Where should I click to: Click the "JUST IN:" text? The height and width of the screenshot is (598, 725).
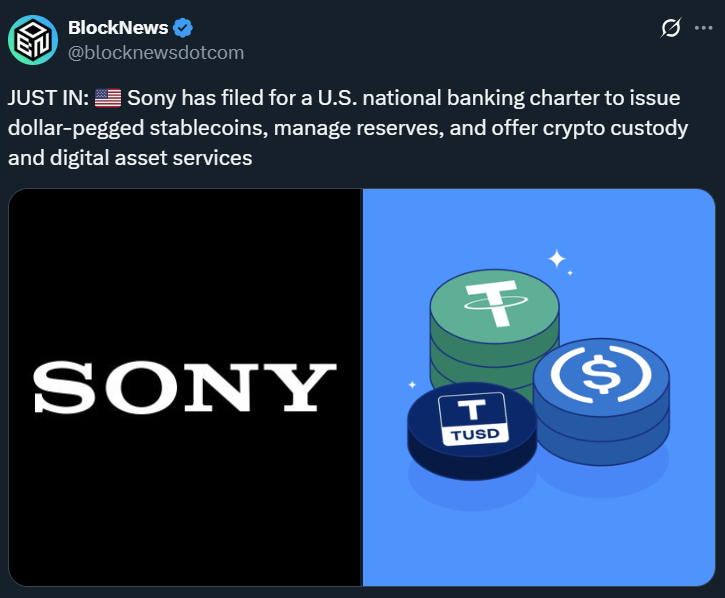pyautogui.click(x=48, y=100)
